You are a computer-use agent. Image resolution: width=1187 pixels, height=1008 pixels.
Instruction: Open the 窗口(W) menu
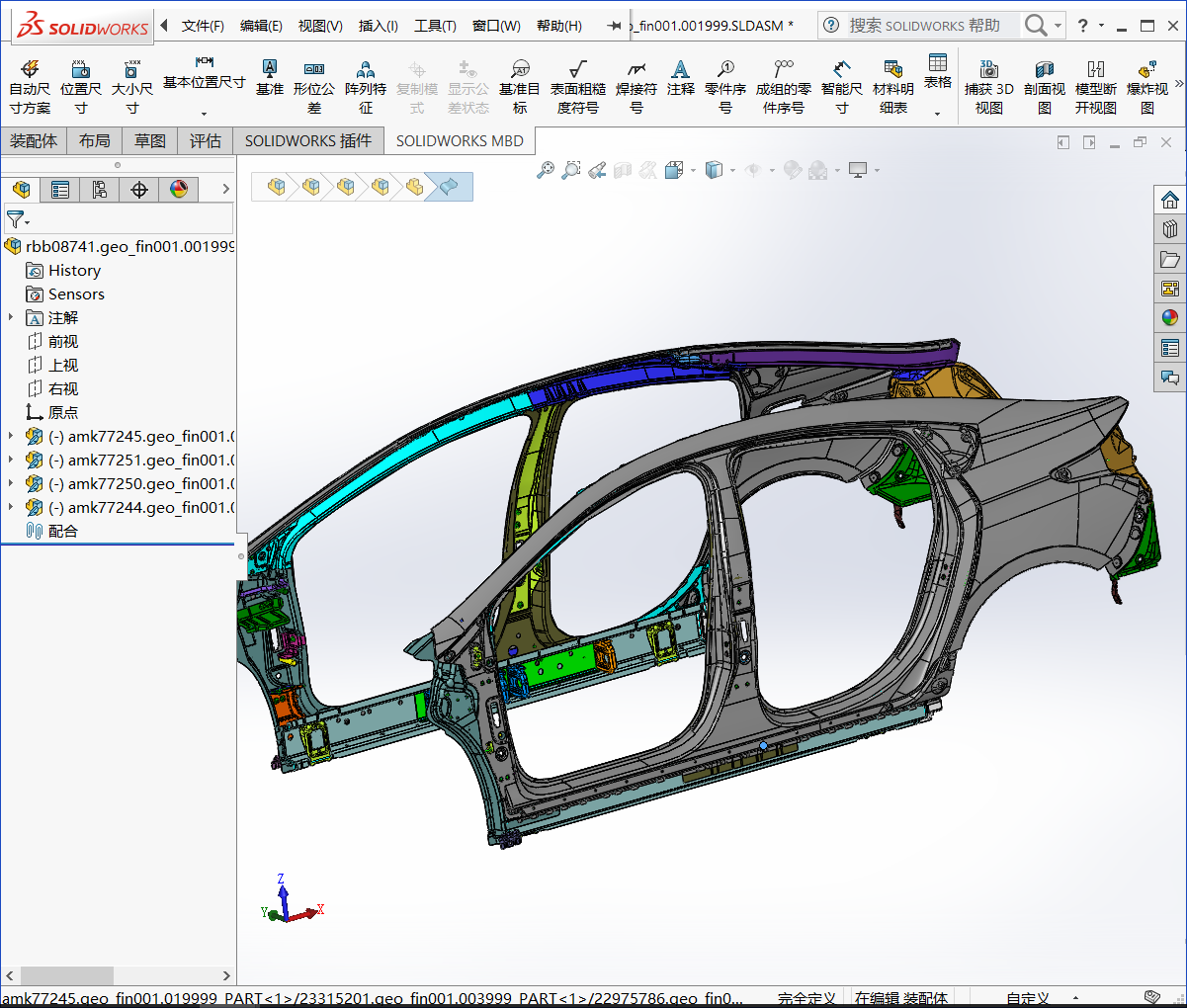point(496,26)
